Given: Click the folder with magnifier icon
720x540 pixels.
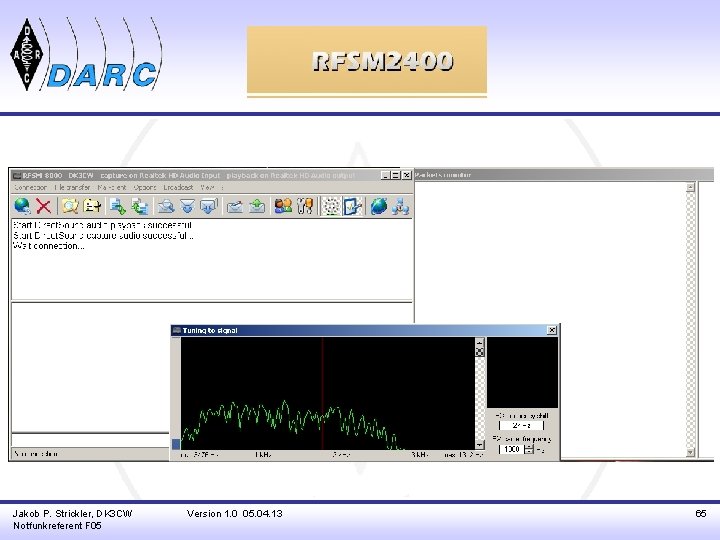Looking at the screenshot, I should (x=70, y=206).
